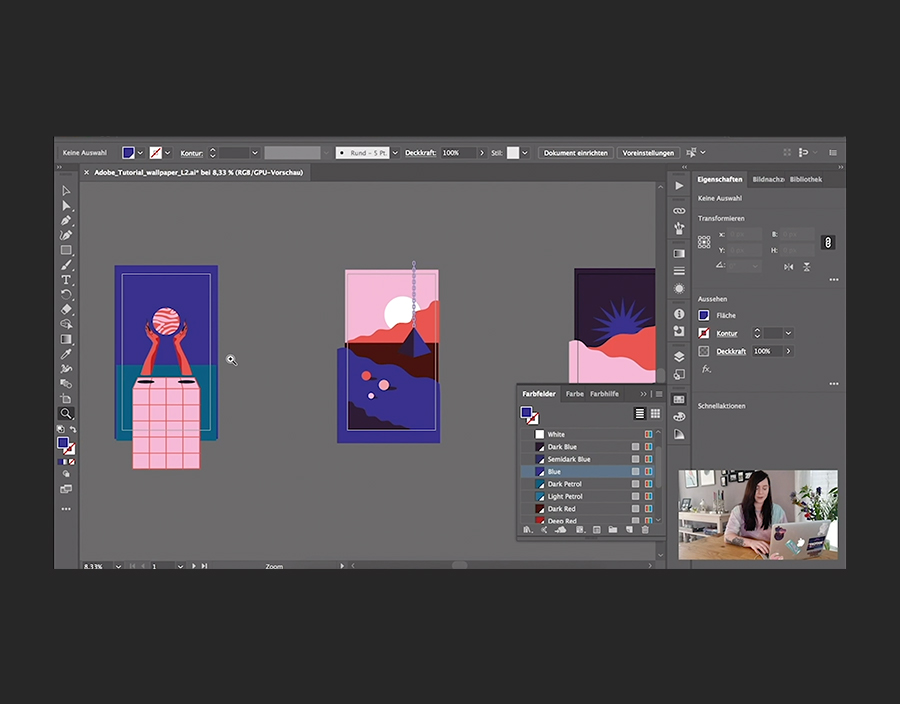Viewport: 900px width, 704px height.
Task: Swap fill and stroke in toolbar
Action: pos(73,429)
